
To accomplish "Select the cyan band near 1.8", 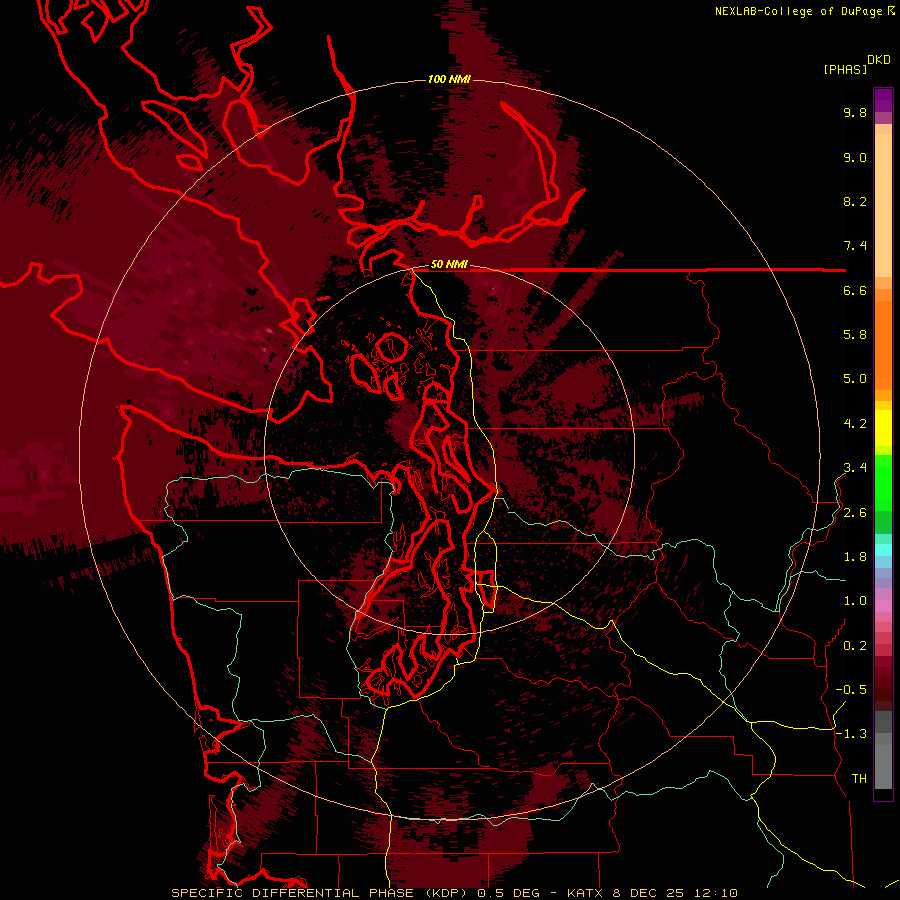I will 883,550.
